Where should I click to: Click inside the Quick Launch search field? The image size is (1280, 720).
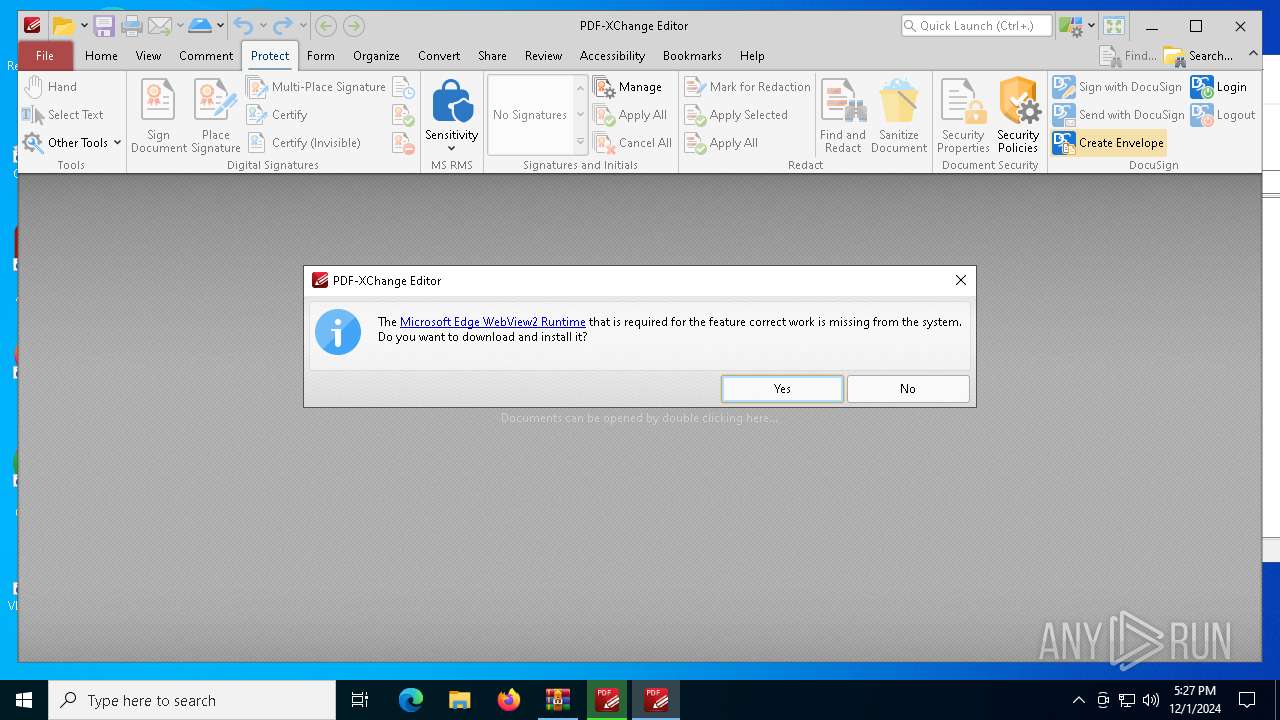click(x=976, y=26)
